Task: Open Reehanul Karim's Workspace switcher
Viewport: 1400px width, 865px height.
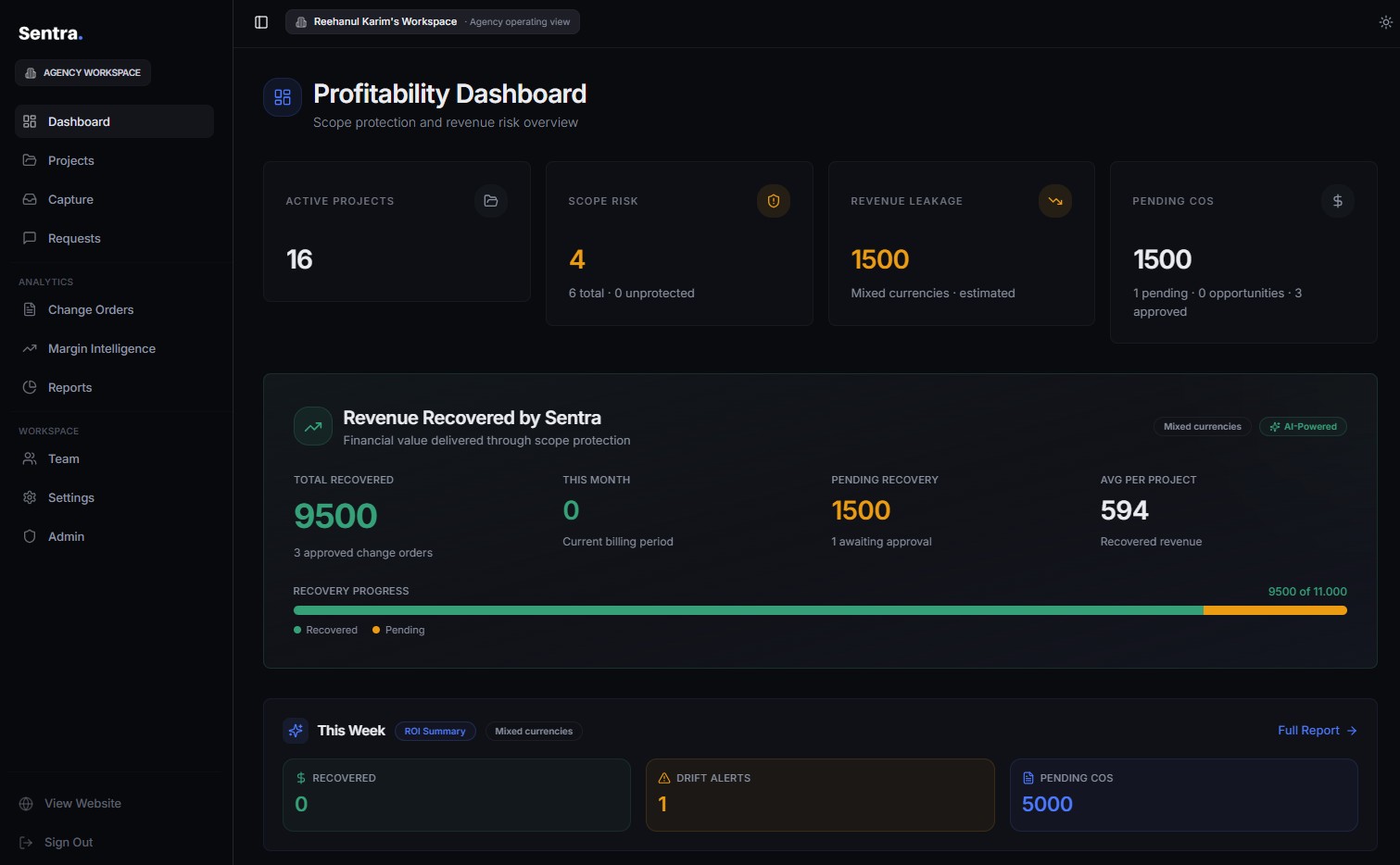Action: 432,22
